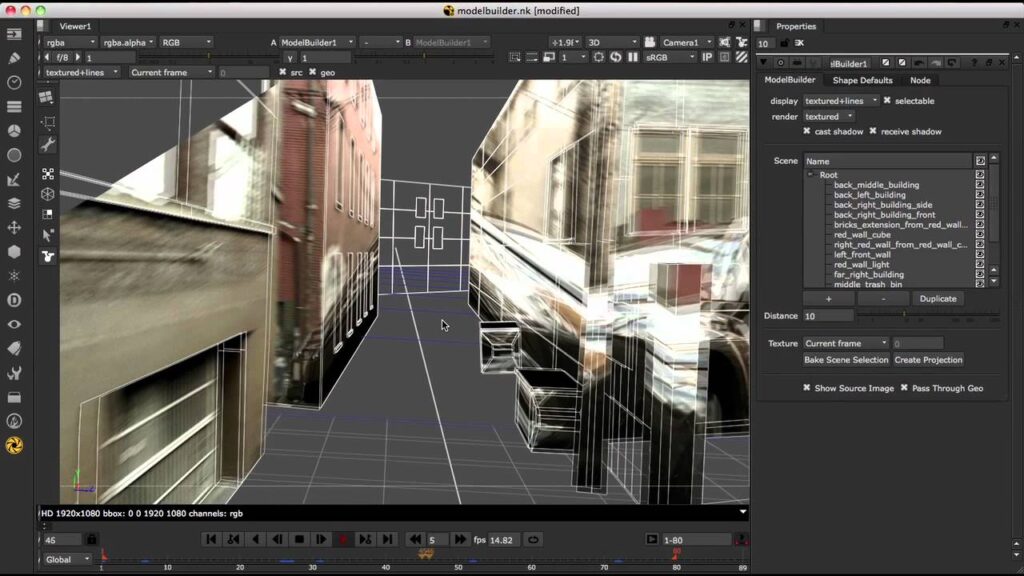1024x576 pixels.
Task: Open the Deep nodes D icon
Action: (14, 300)
